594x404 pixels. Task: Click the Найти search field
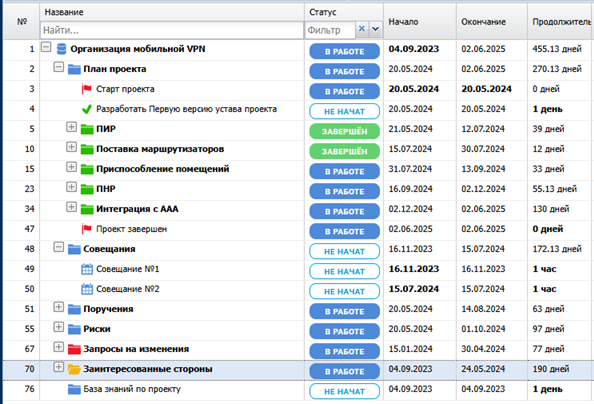coord(172,30)
